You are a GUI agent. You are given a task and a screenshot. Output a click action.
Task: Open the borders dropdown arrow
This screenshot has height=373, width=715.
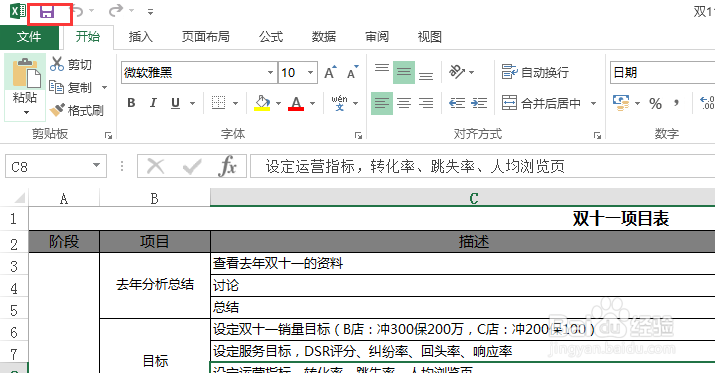[235, 104]
